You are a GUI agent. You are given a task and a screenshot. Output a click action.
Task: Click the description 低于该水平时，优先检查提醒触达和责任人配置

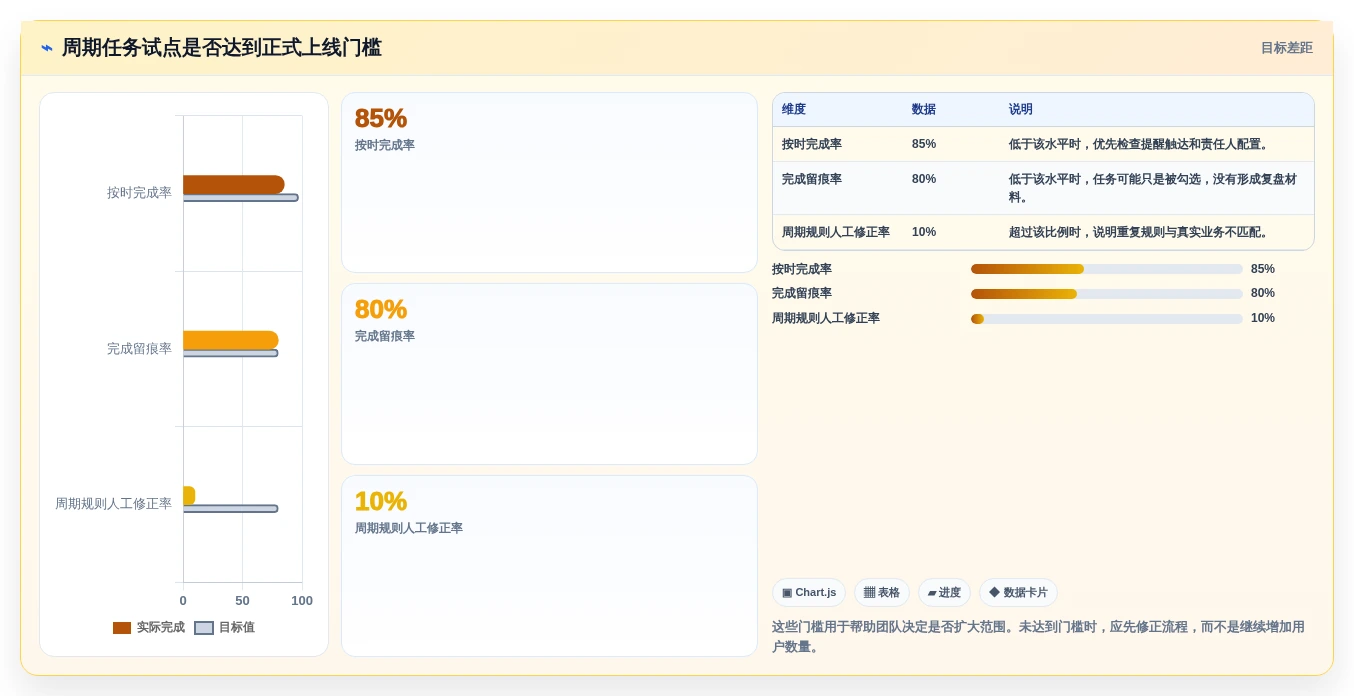tap(1140, 144)
